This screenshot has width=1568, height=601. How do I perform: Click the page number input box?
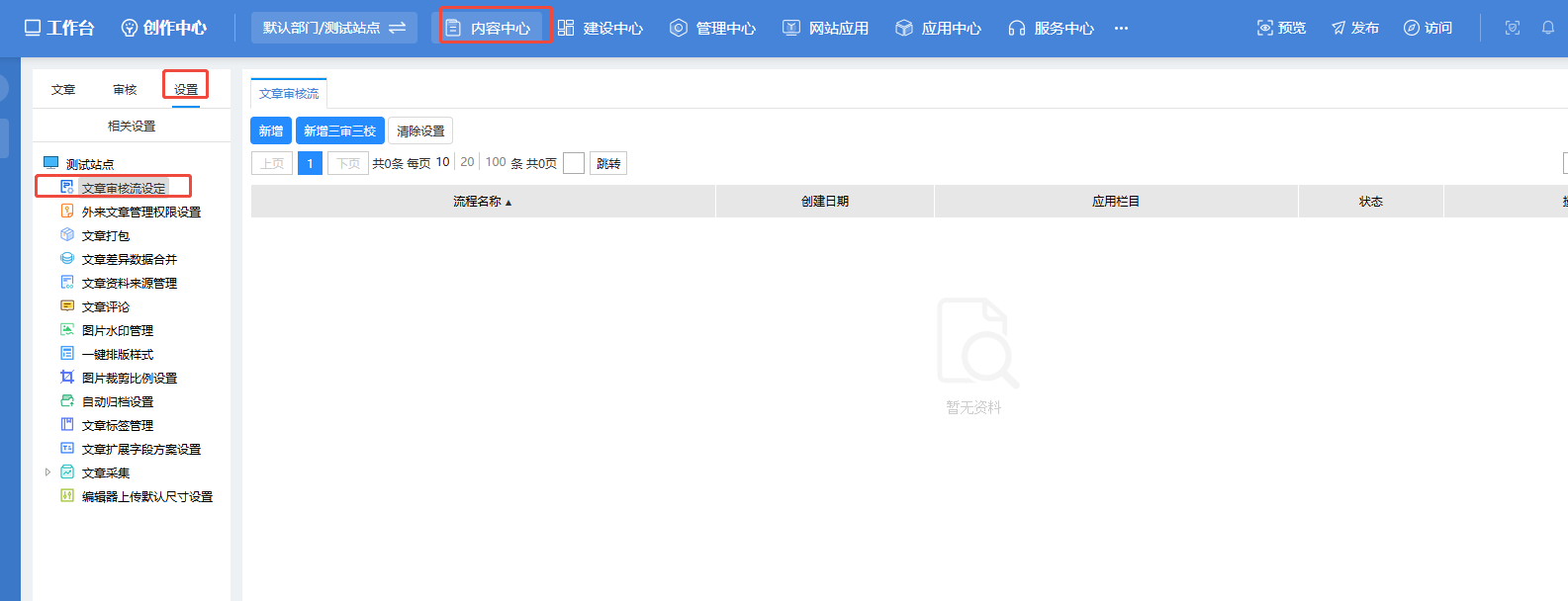click(x=574, y=163)
